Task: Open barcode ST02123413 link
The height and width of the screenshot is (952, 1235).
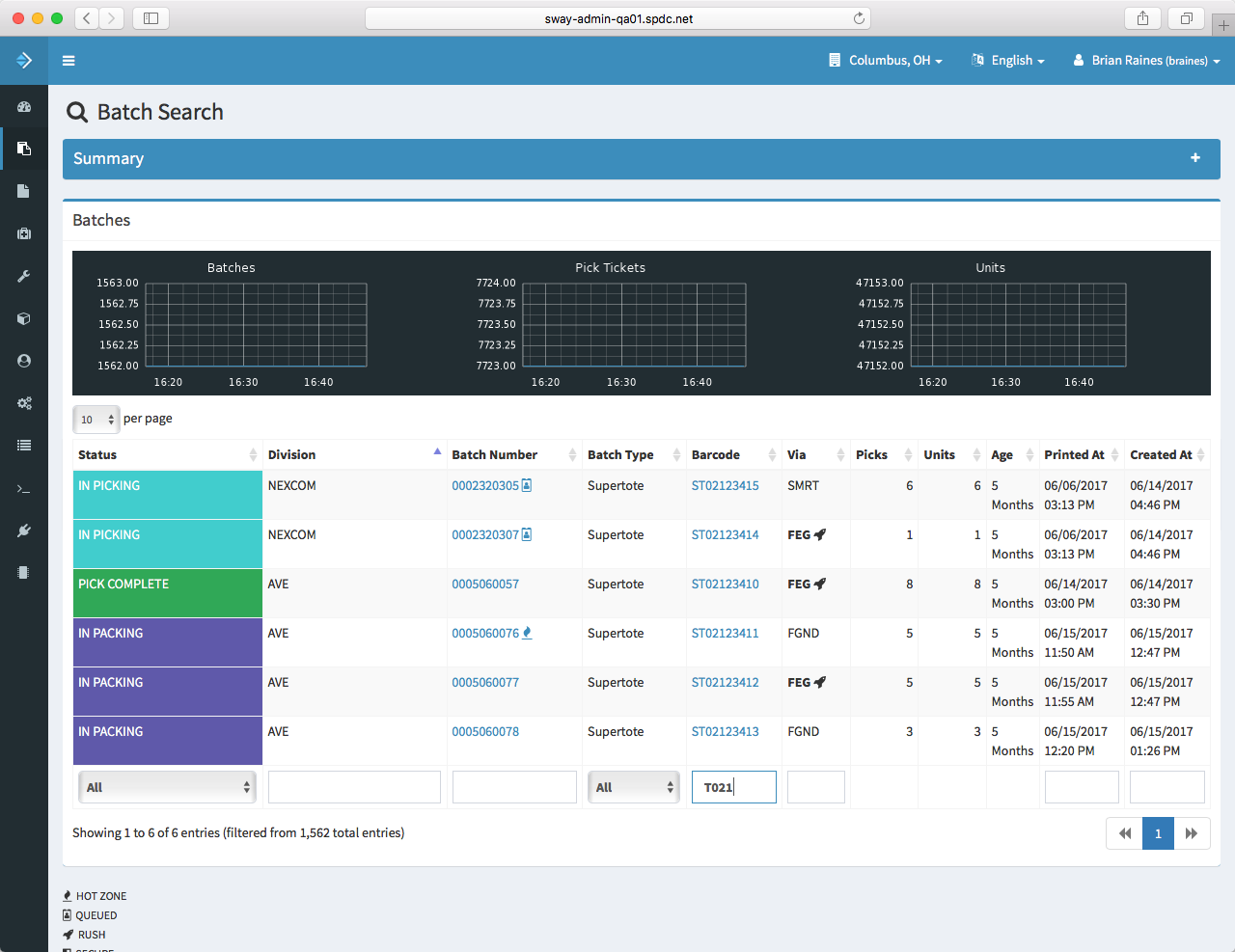Action: coord(725,731)
